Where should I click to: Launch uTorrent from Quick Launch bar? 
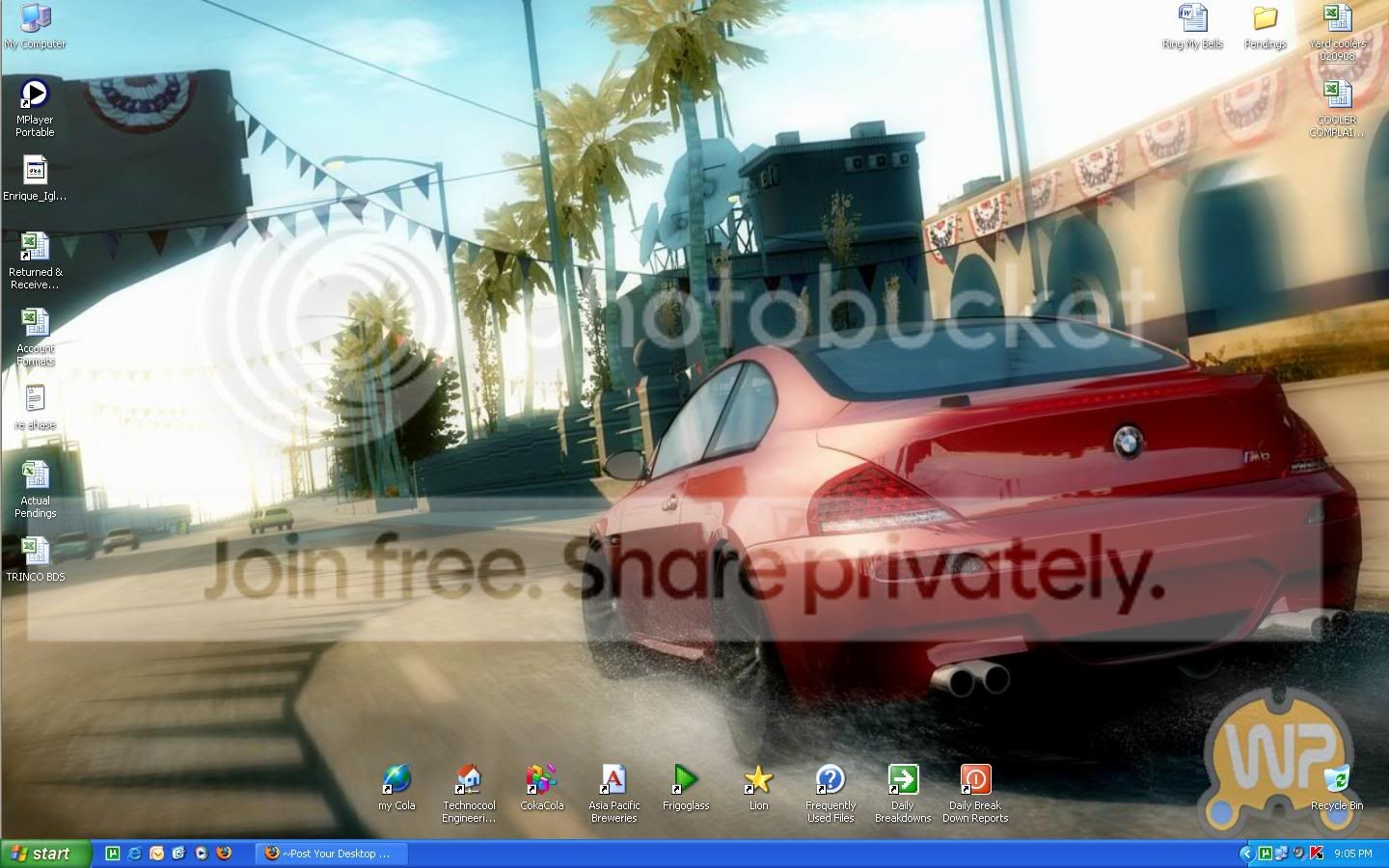coord(112,854)
